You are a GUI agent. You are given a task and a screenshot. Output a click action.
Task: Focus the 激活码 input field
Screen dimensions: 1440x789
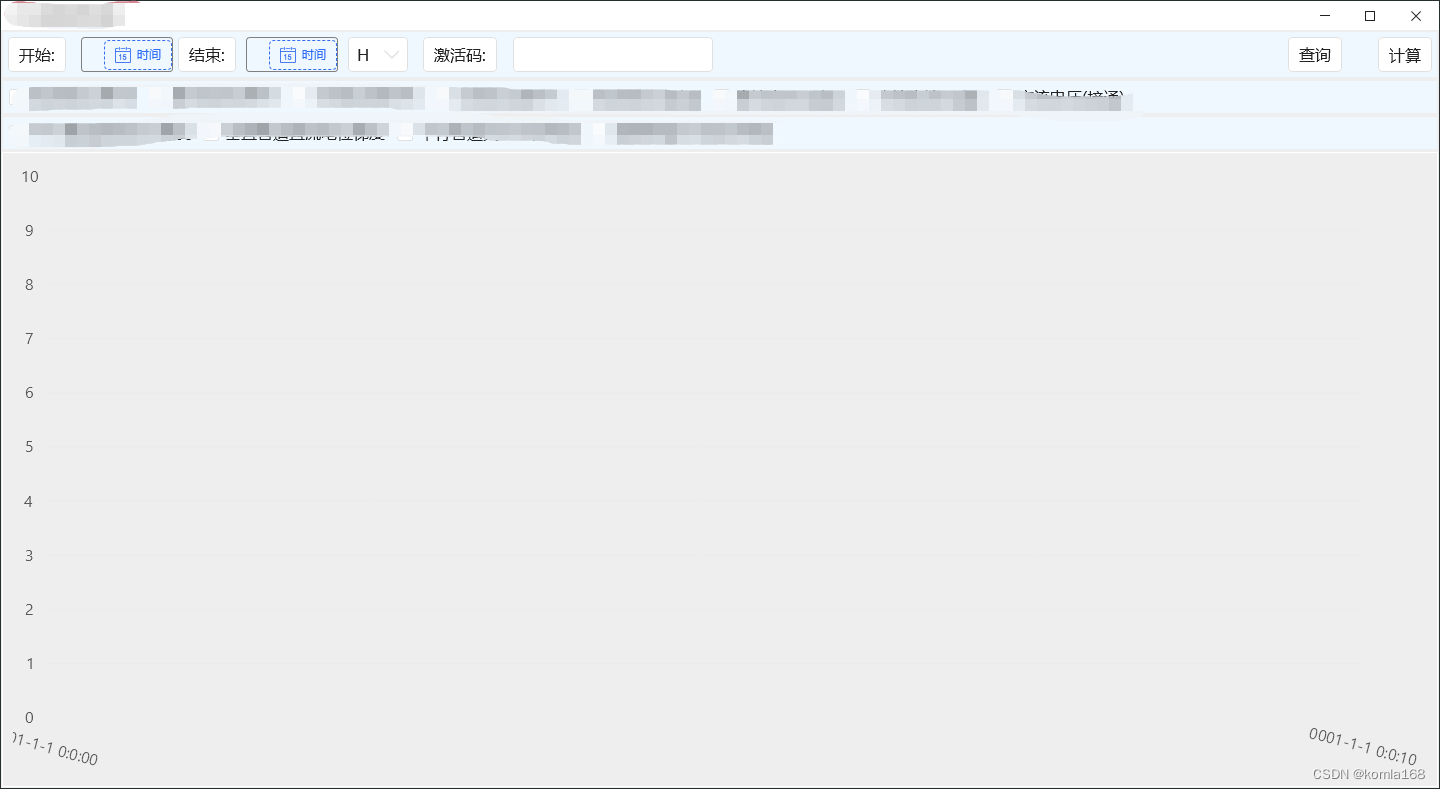coord(613,55)
